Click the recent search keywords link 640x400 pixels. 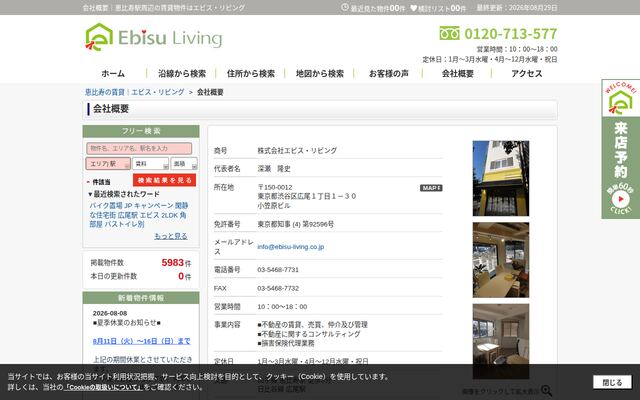139,215
